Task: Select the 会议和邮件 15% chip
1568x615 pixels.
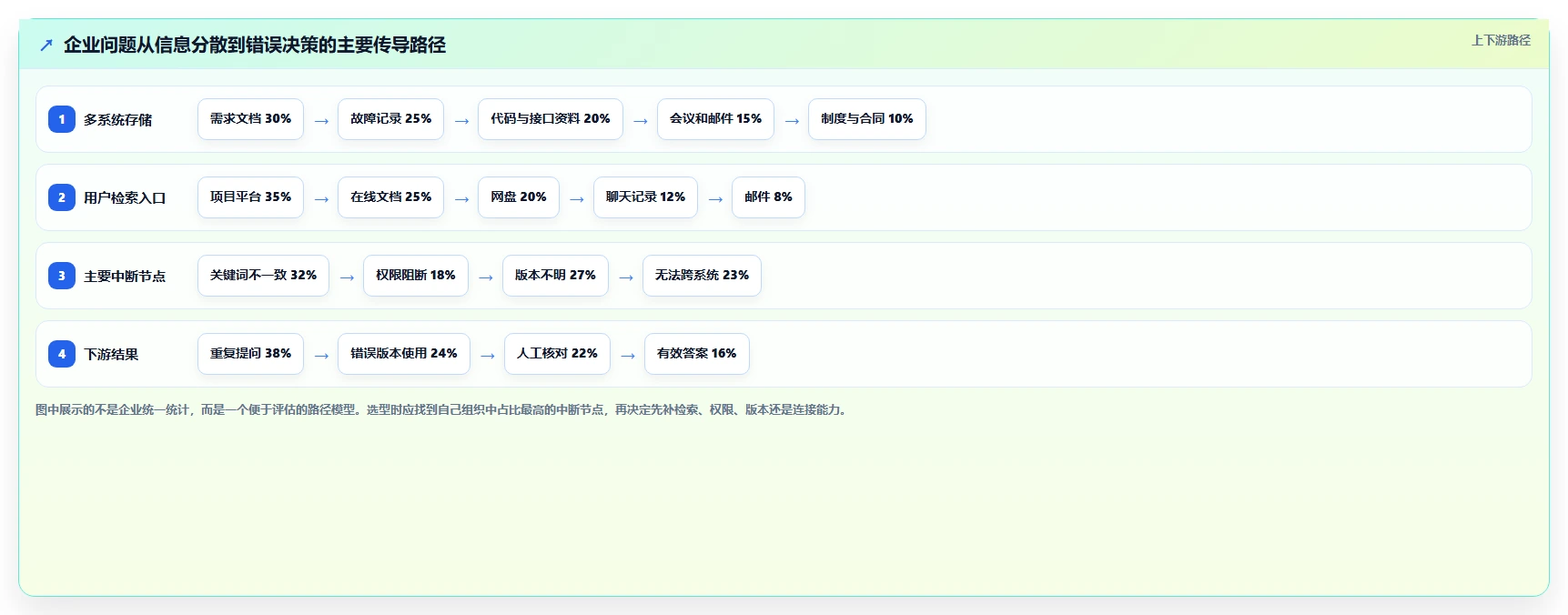Action: 715,119
